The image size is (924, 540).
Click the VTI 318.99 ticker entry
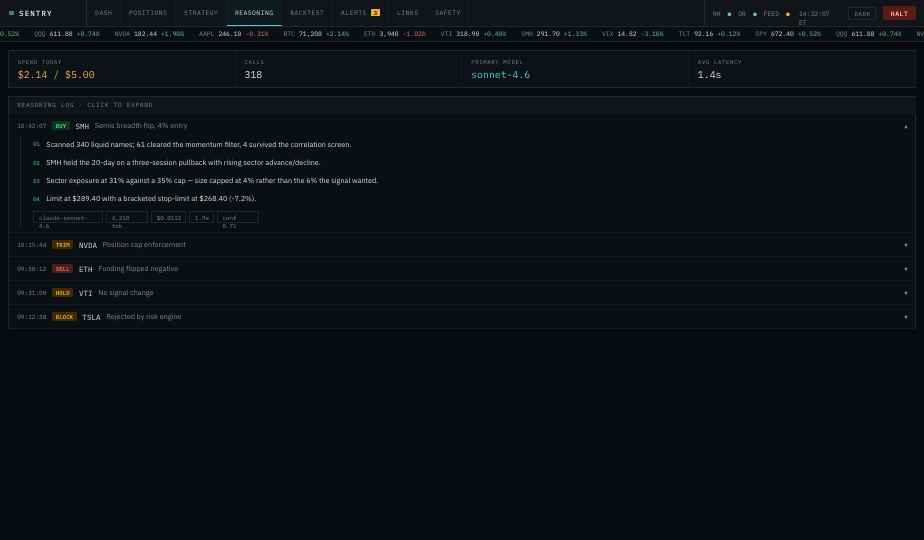pos(473,34)
